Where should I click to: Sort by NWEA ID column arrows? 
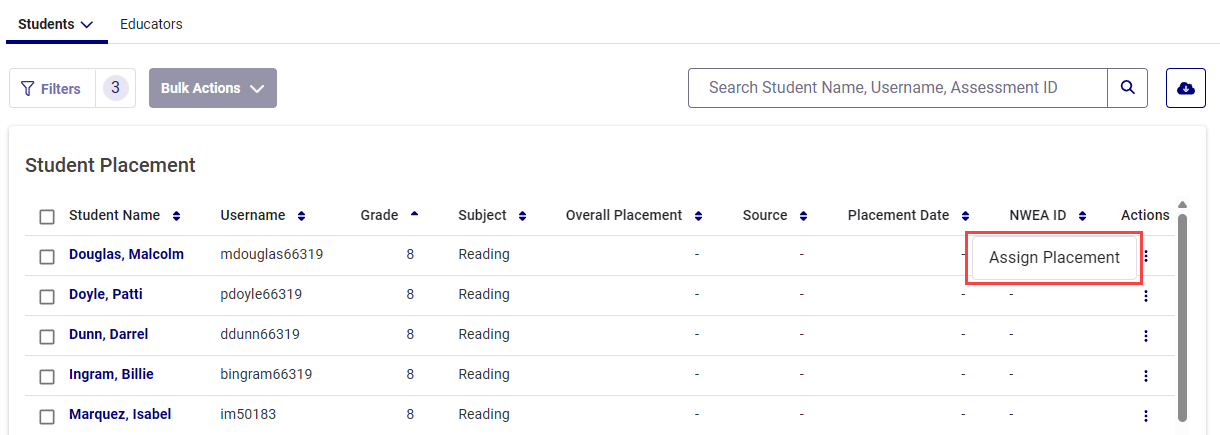(1082, 216)
